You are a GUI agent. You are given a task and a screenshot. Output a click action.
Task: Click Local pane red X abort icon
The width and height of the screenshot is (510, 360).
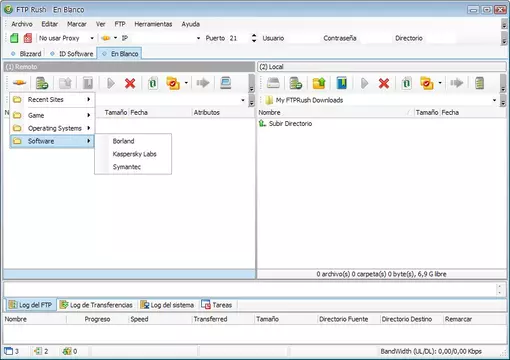point(384,83)
